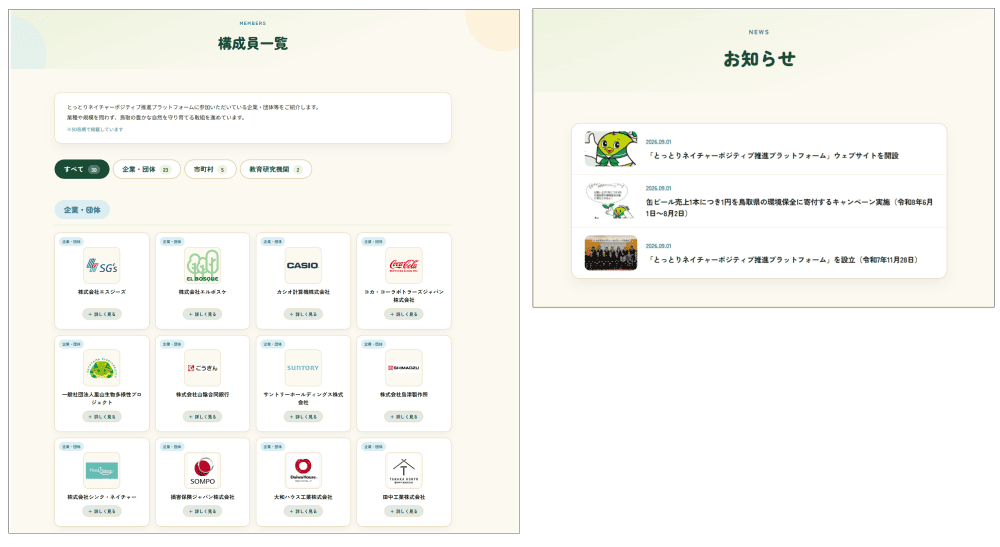Expand 詳しく見る for サントリーホールディングス
Image resolution: width=1000 pixels, height=547 pixels.
[x=303, y=416]
